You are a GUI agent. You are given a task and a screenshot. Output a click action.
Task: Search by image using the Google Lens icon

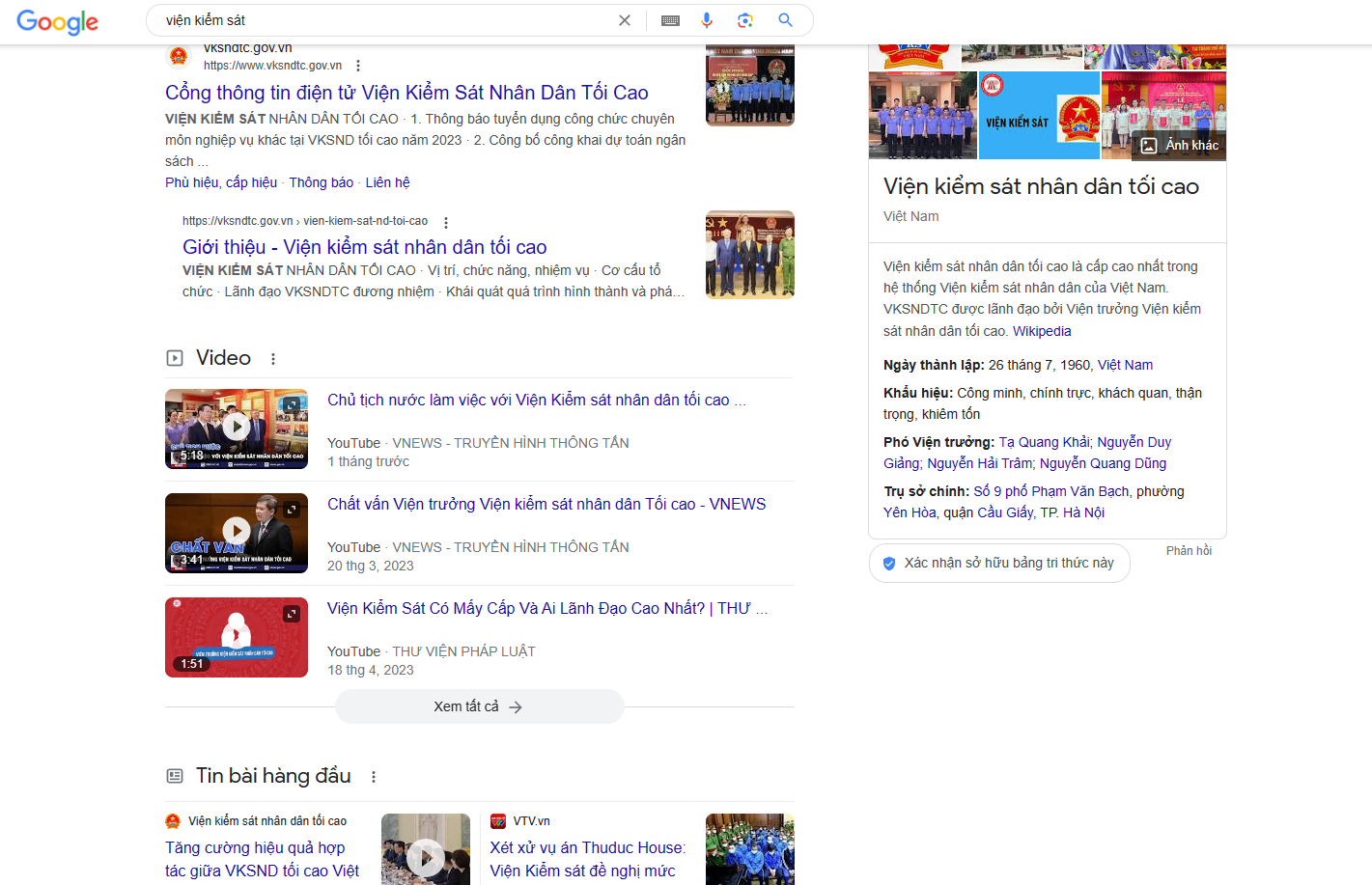click(745, 19)
